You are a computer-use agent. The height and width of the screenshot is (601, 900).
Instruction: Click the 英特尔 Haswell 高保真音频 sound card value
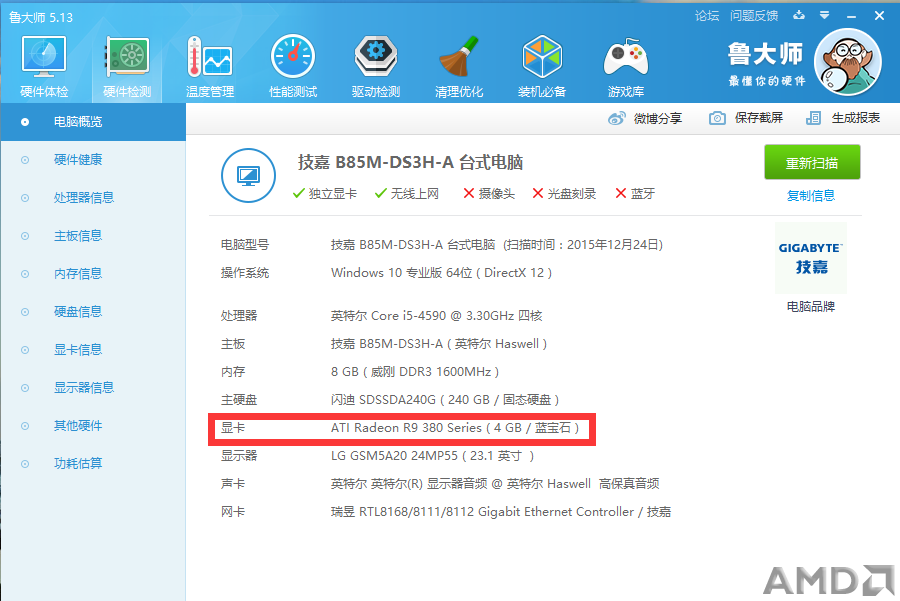495,484
